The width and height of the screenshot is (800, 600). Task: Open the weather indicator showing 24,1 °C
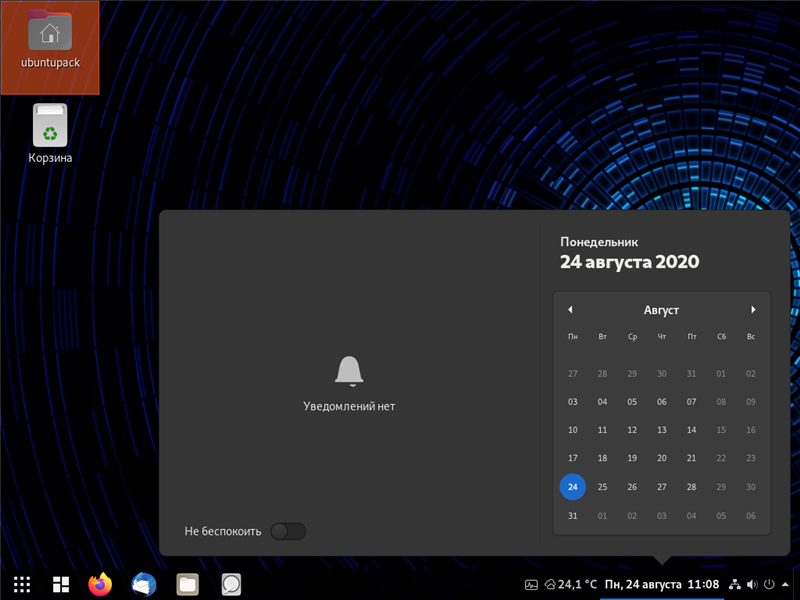point(571,584)
